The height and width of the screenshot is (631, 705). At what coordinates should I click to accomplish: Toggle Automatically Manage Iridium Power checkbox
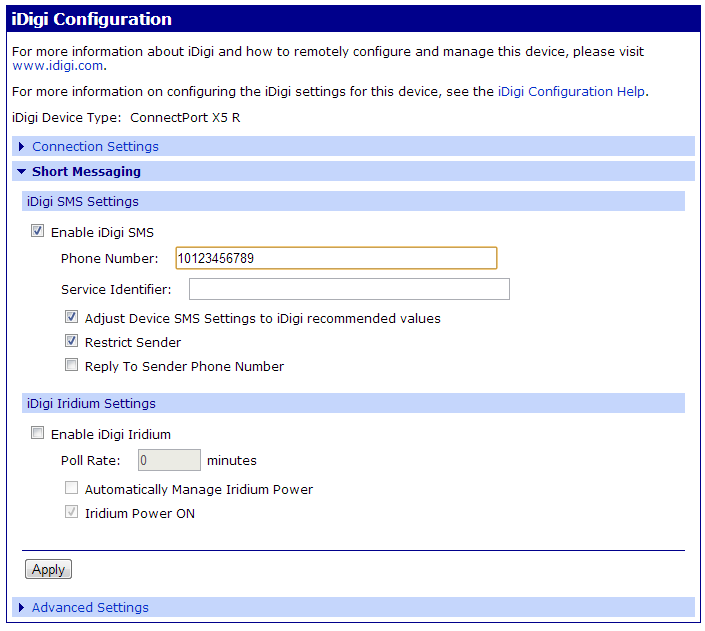(x=72, y=489)
